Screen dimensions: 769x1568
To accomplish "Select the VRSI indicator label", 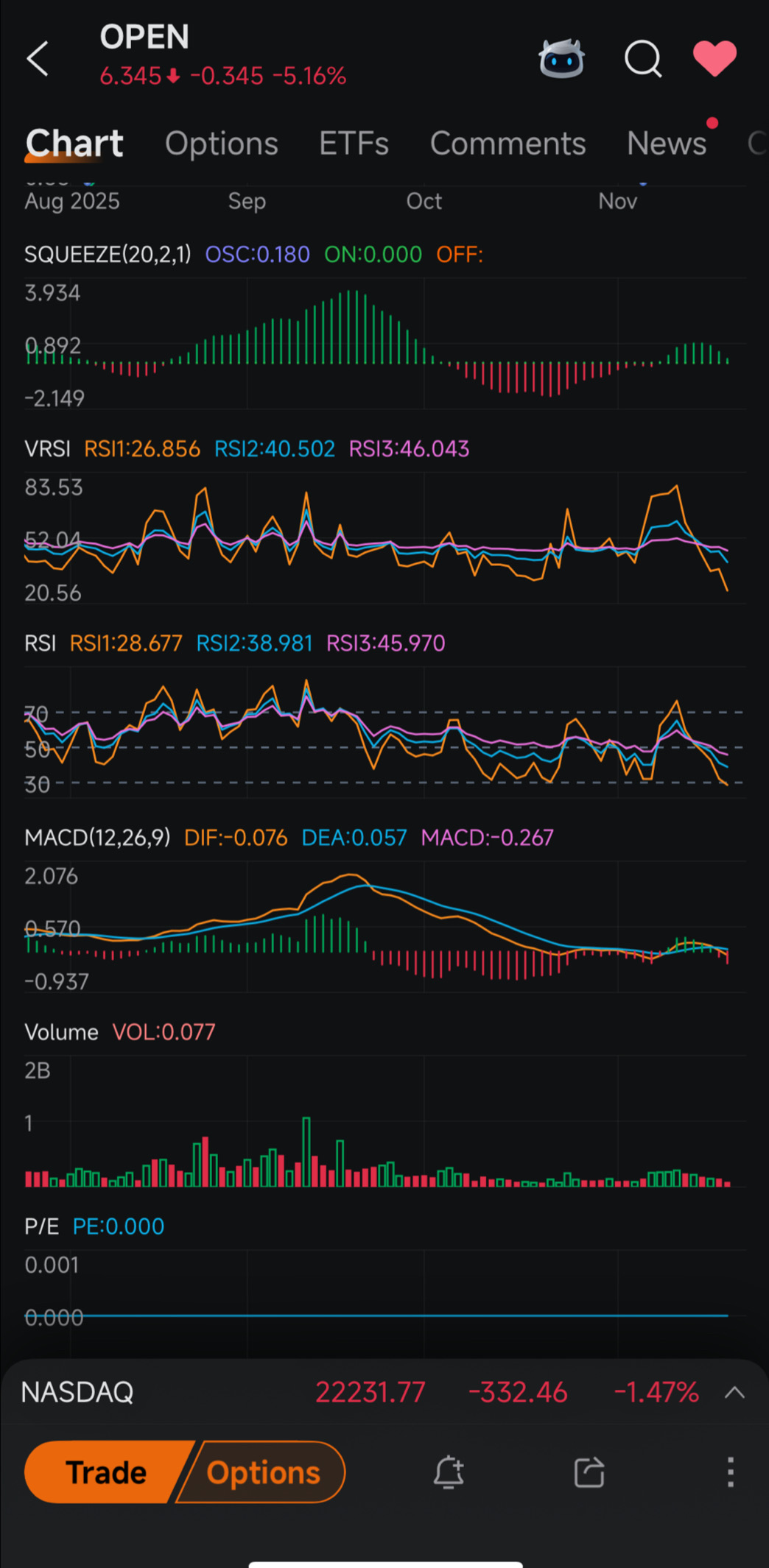I will click(48, 449).
